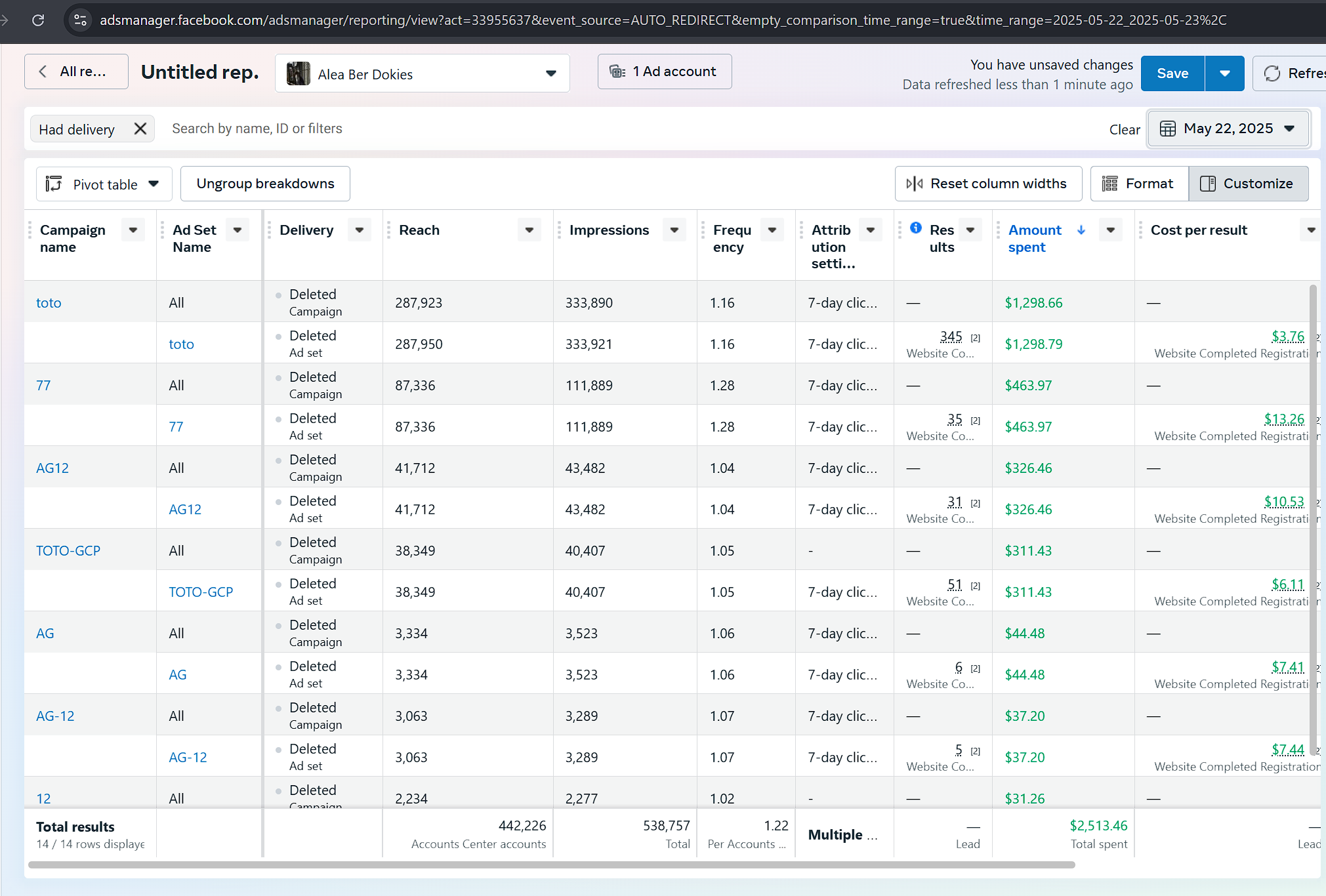Click the site settings icon in address bar
Image resolution: width=1326 pixels, height=896 pixels.
point(80,20)
